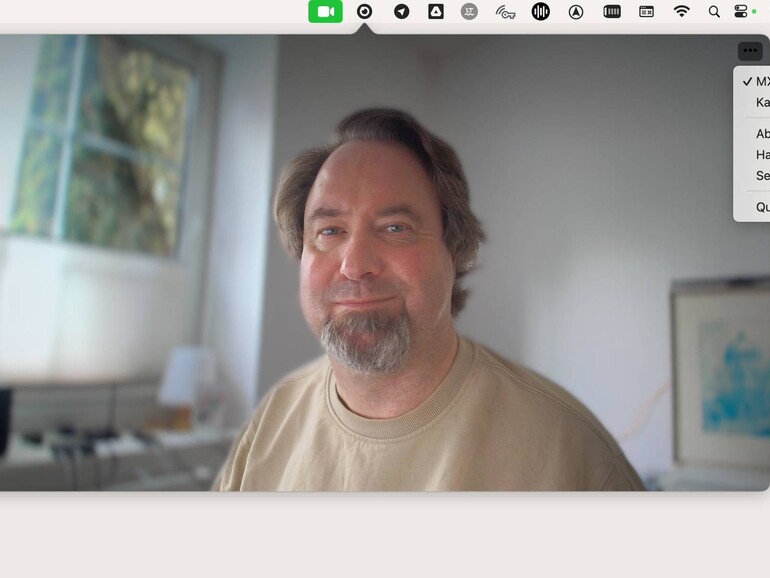
Task: Click the dark striped bar menu bar icon
Action: point(612,11)
